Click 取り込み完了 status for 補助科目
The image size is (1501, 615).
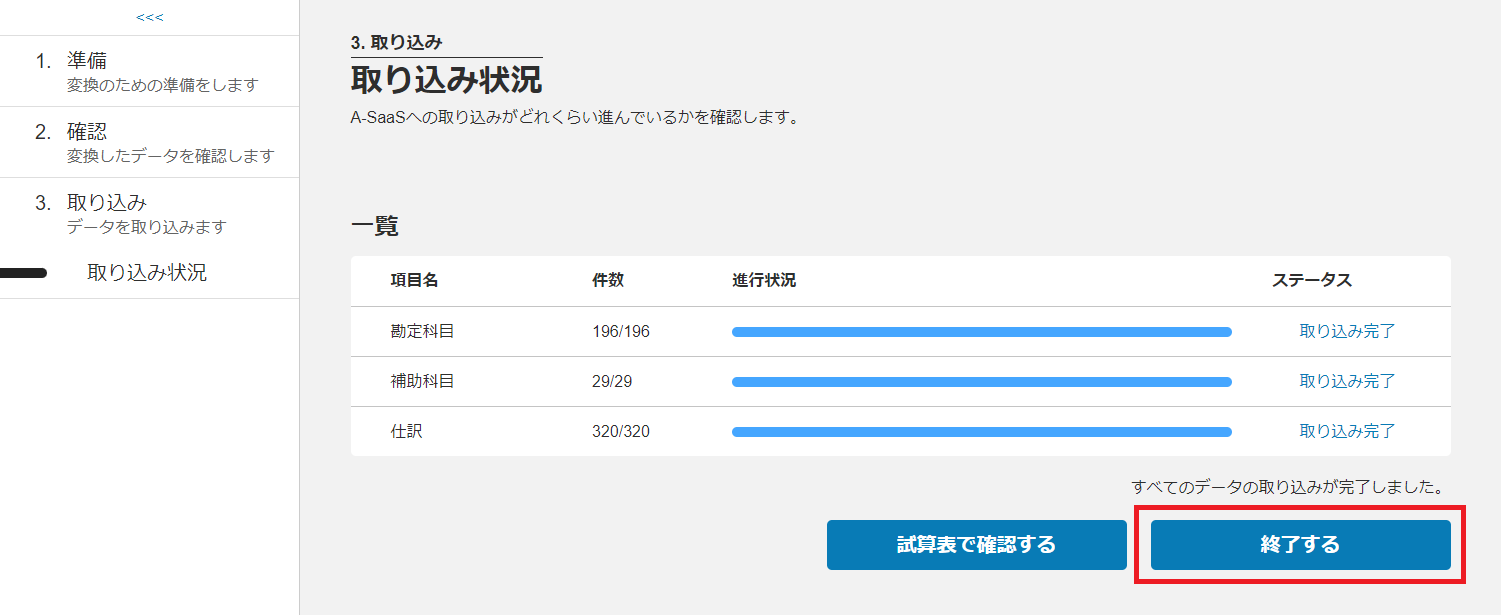click(1347, 381)
